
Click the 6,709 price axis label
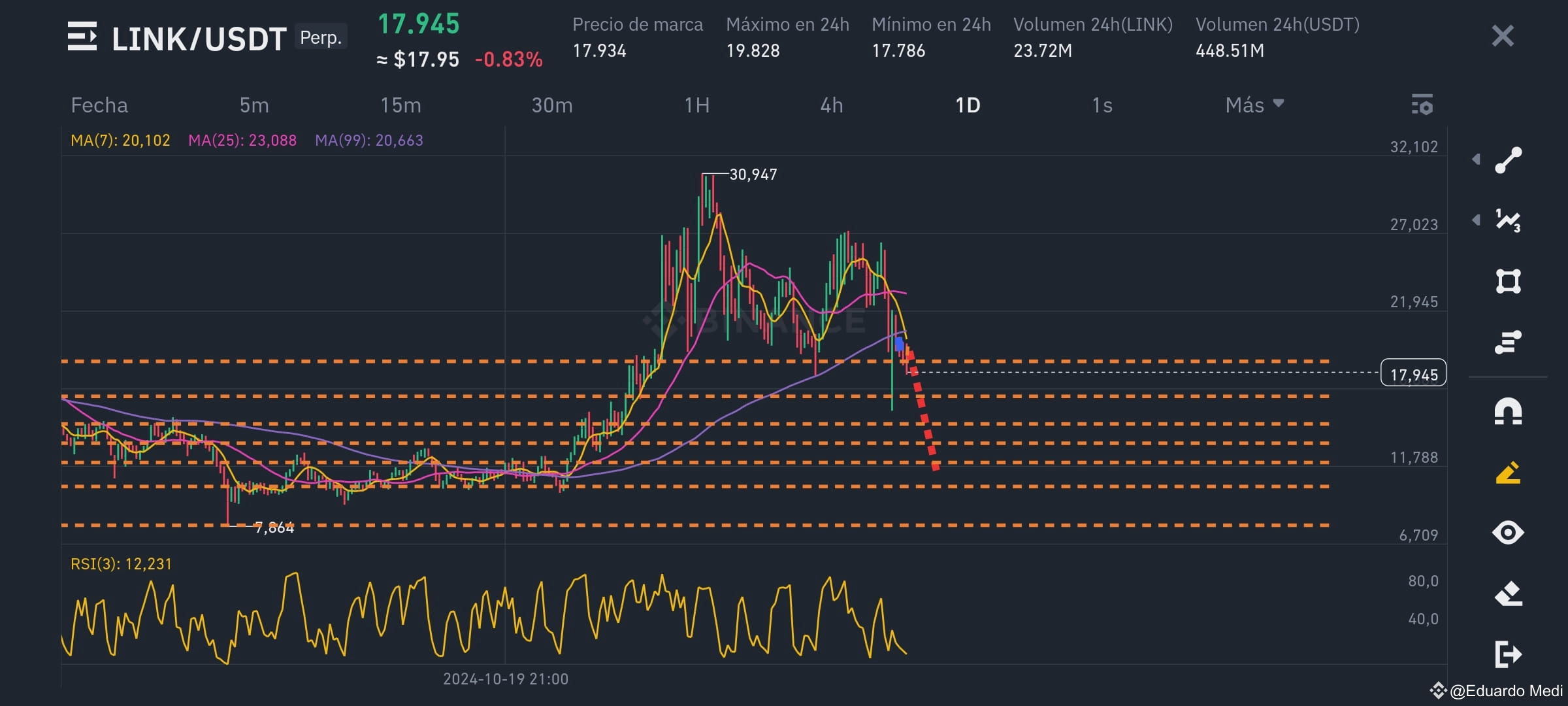coord(1418,535)
